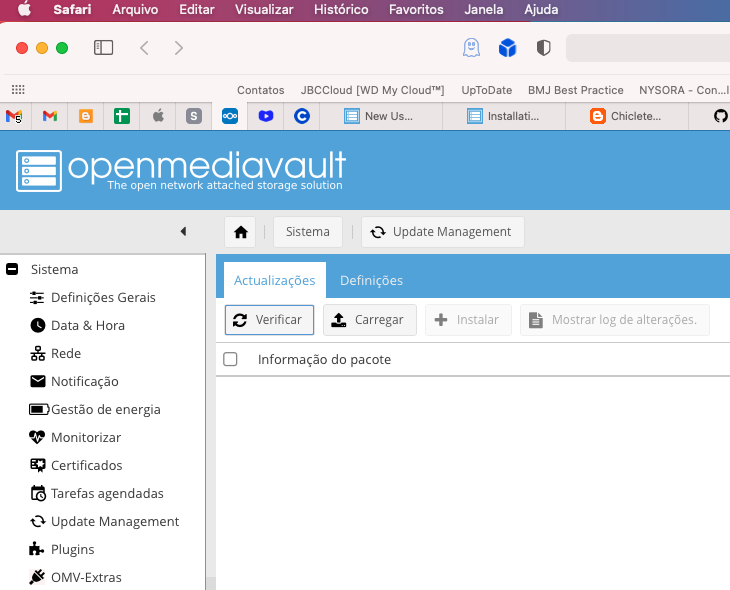Select the Rede network icon item
This screenshot has height=590, width=730.
point(65,353)
